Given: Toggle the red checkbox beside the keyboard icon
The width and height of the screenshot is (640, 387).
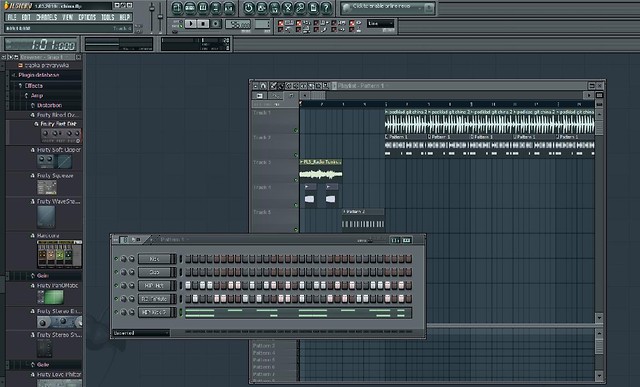Looking at the screenshot, I should coord(280,23).
